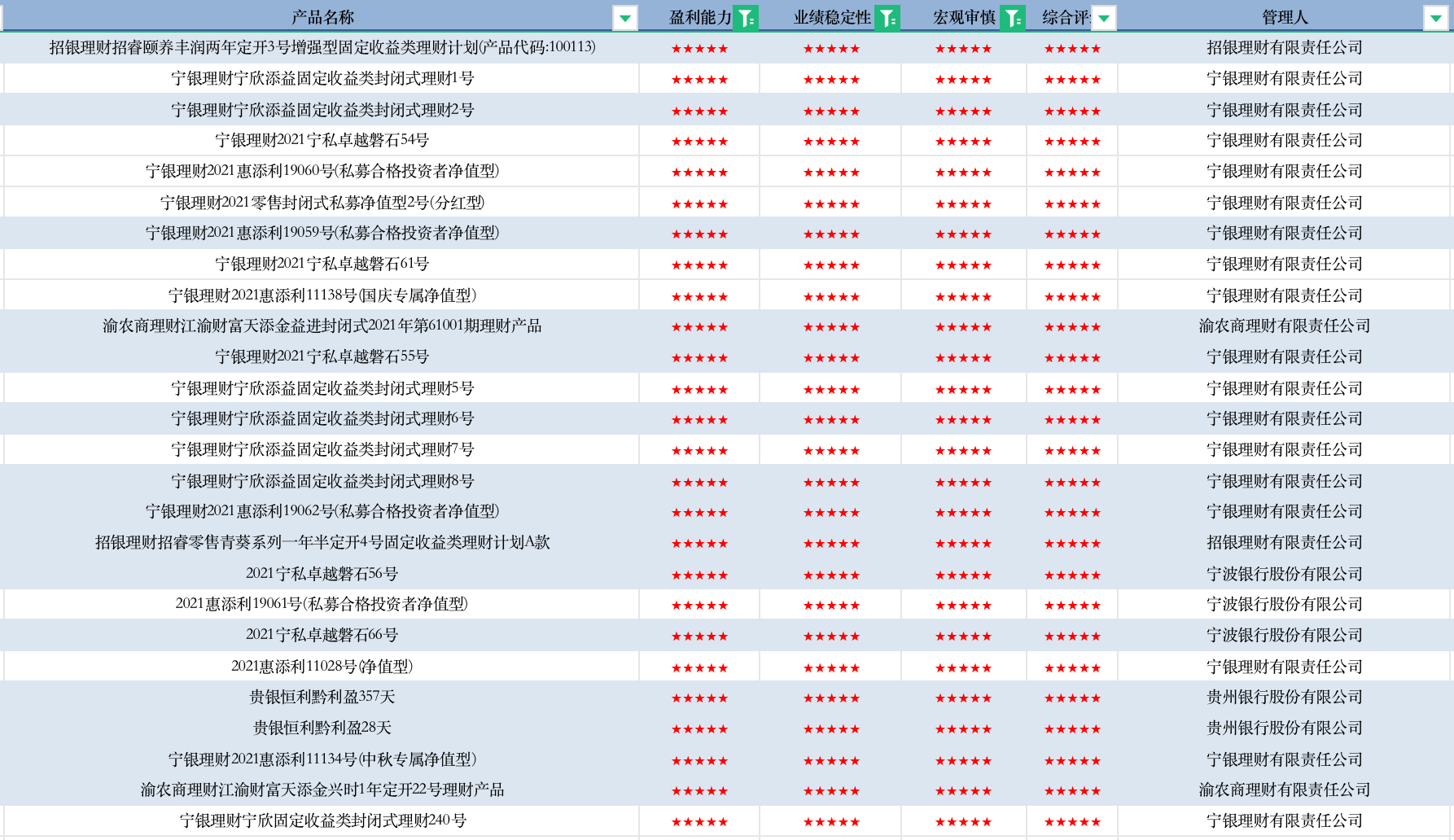
Task: Select 宁银理财有限责任公司 manager in 理财240号 row
Action: (1284, 820)
